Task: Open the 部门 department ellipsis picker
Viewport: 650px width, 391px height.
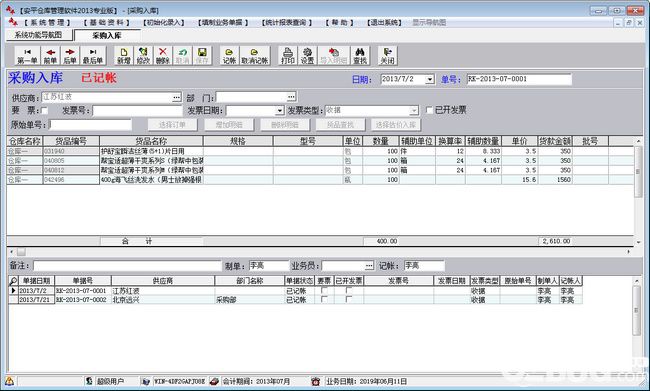Action: pos(291,97)
